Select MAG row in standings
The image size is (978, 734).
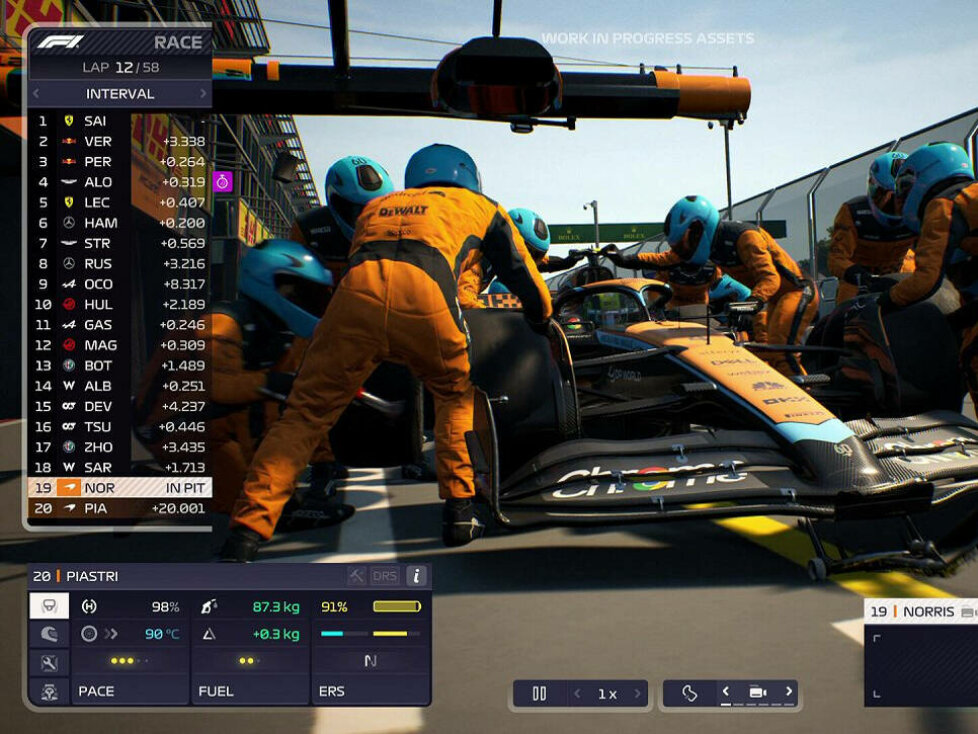(120, 345)
